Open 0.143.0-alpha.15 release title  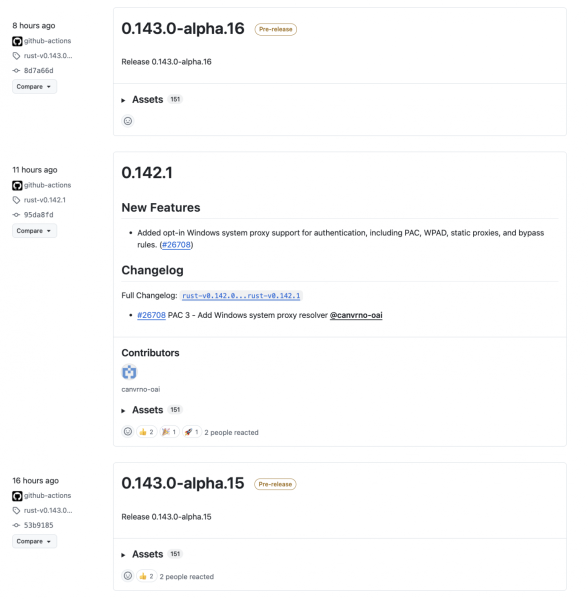182,483
